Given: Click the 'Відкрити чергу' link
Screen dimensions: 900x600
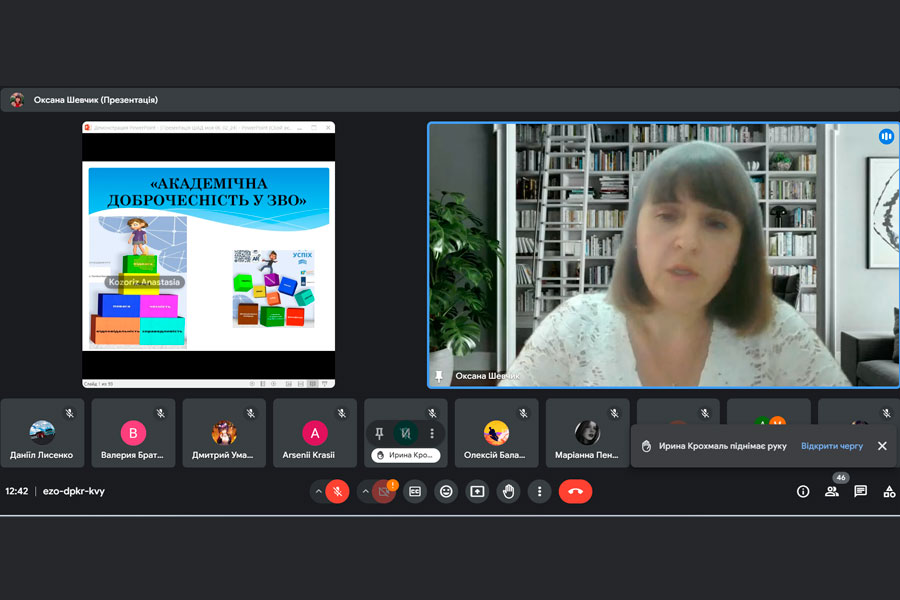Looking at the screenshot, I should (831, 446).
